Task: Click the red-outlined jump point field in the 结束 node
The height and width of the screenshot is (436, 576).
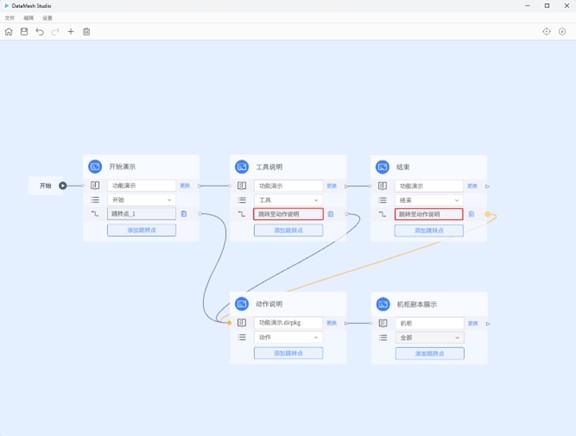Action: click(429, 214)
